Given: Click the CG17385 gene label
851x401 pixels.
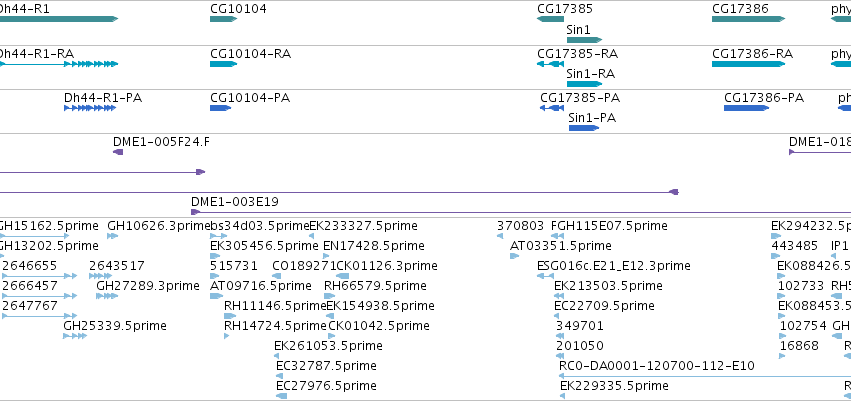Looking at the screenshot, I should click(565, 9).
